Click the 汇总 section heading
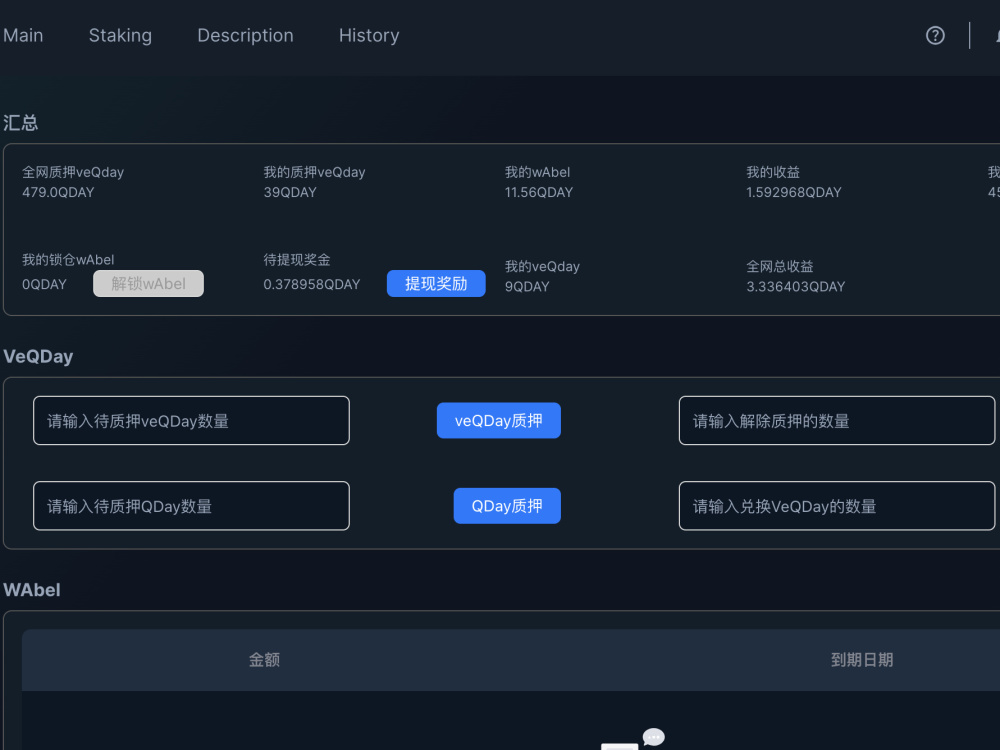 [x=20, y=122]
